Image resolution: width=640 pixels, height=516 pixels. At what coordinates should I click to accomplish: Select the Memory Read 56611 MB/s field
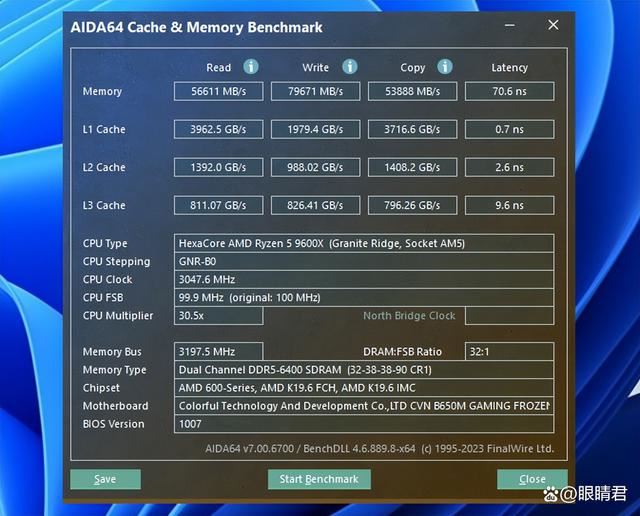[x=218, y=92]
